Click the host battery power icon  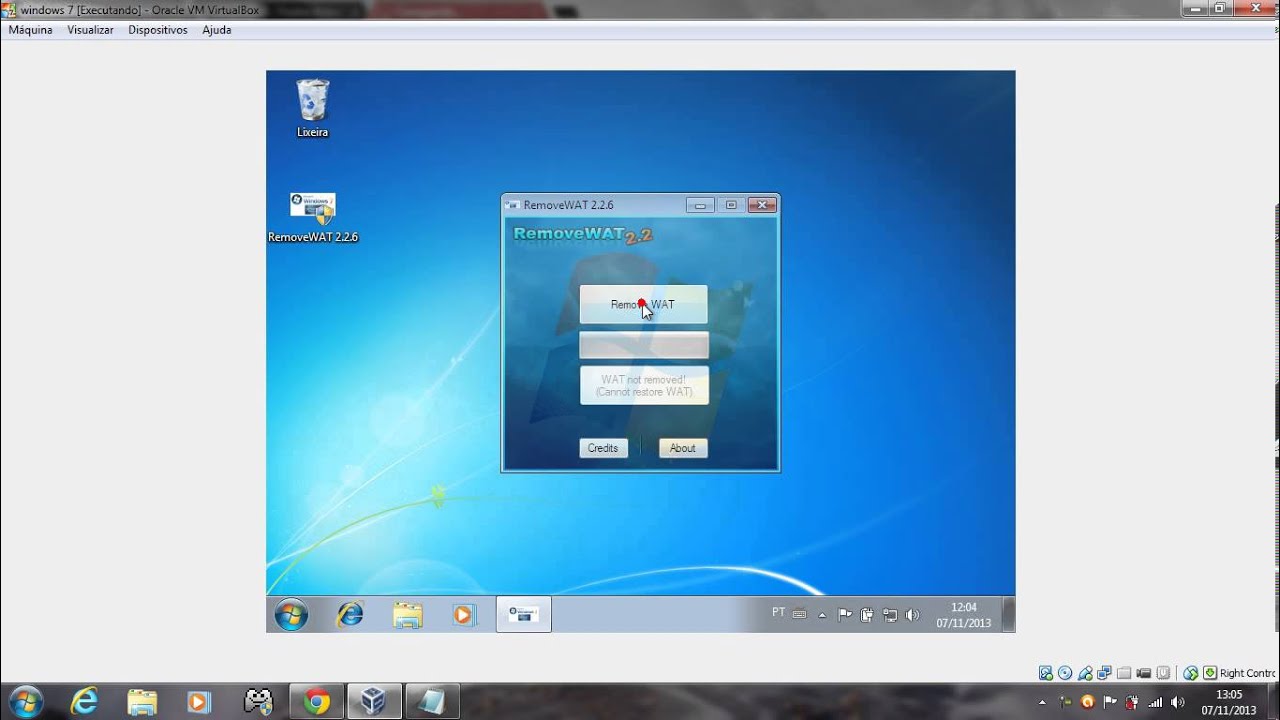pos(1133,702)
